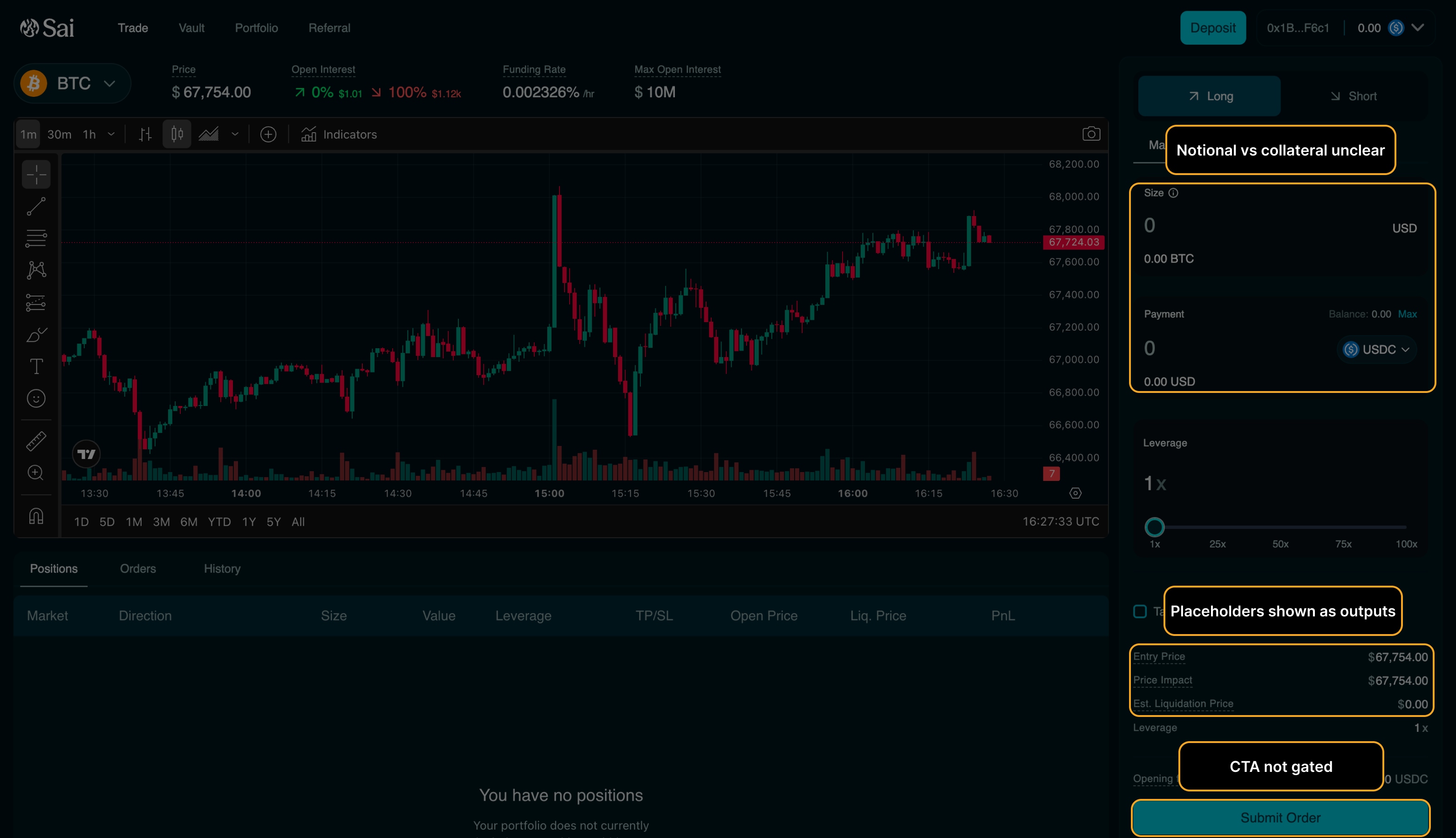The image size is (1456, 838).
Task: Click the compare symbol plus icon
Action: point(268,135)
